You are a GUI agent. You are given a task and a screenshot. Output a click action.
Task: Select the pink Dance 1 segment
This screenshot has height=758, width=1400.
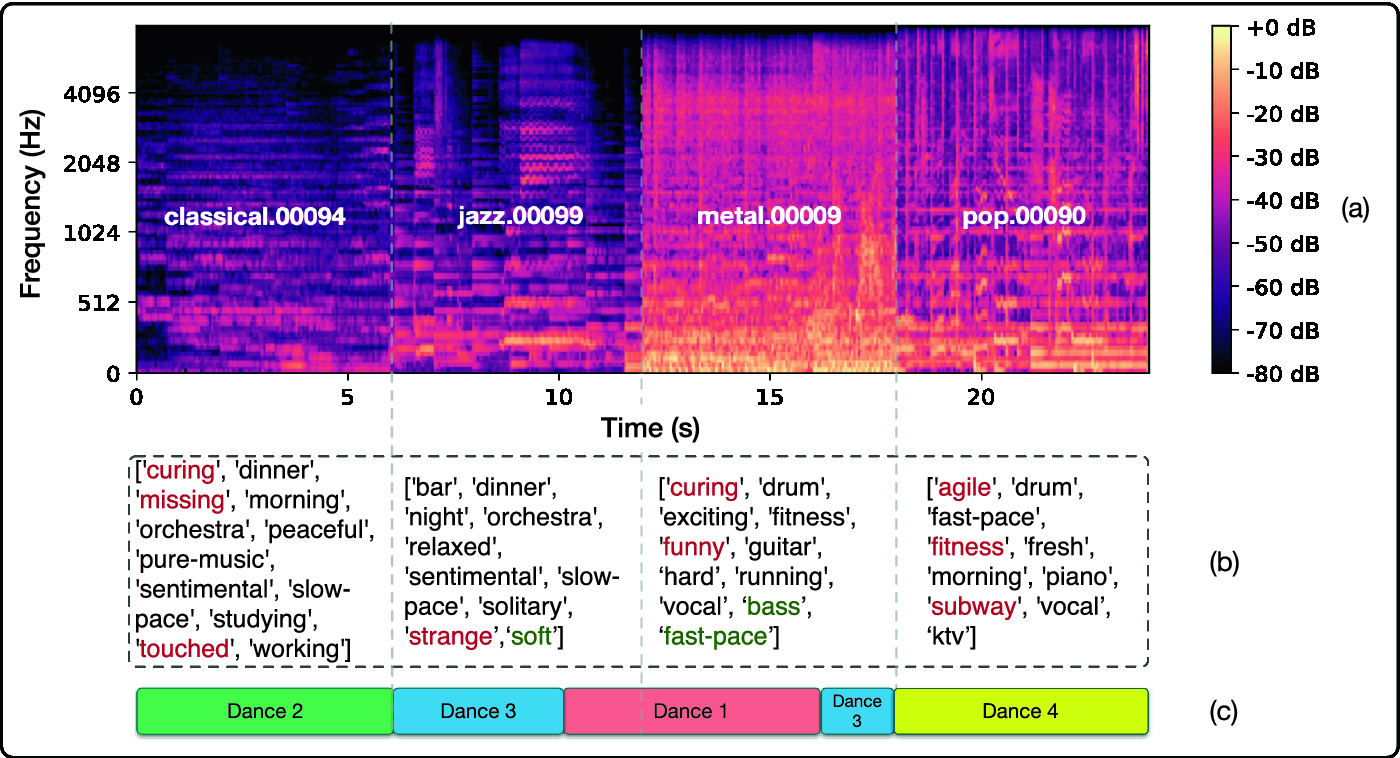[x=692, y=711]
